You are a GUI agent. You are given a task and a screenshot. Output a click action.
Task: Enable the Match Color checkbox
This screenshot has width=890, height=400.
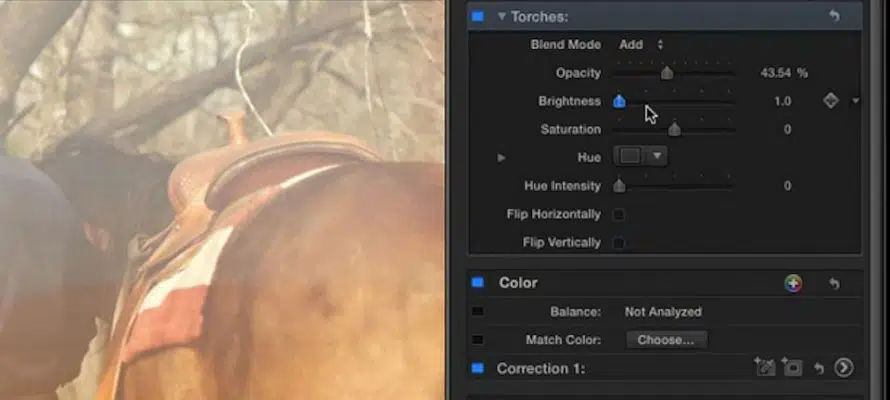(x=478, y=340)
